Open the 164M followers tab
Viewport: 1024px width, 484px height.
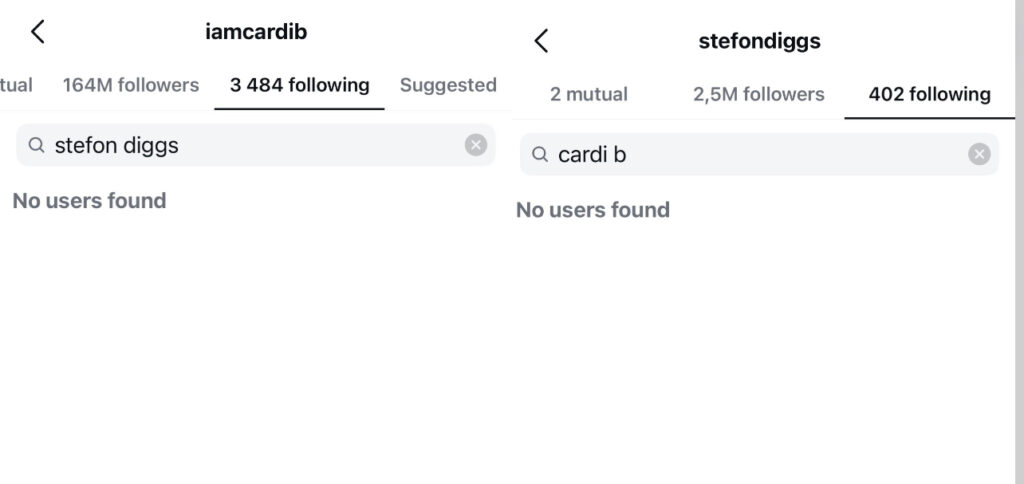tap(131, 86)
